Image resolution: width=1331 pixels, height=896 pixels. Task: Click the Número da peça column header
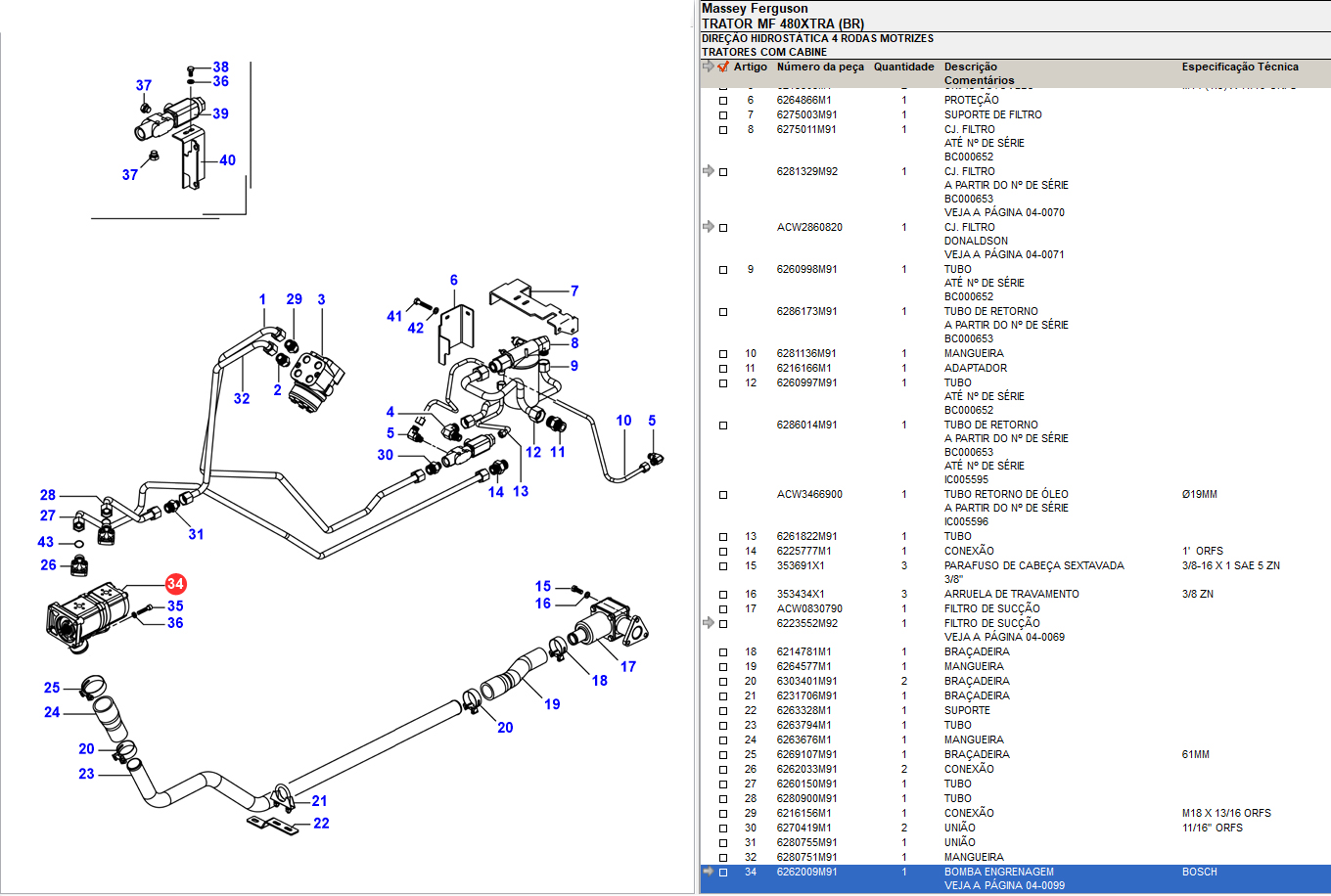pos(820,67)
